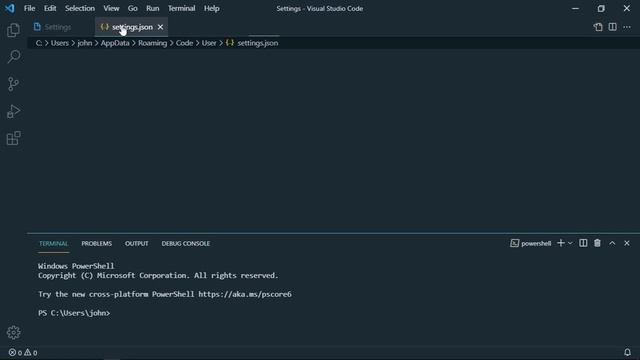Open the Terminal menu
Viewport: 640px width, 360px height.
[182, 8]
